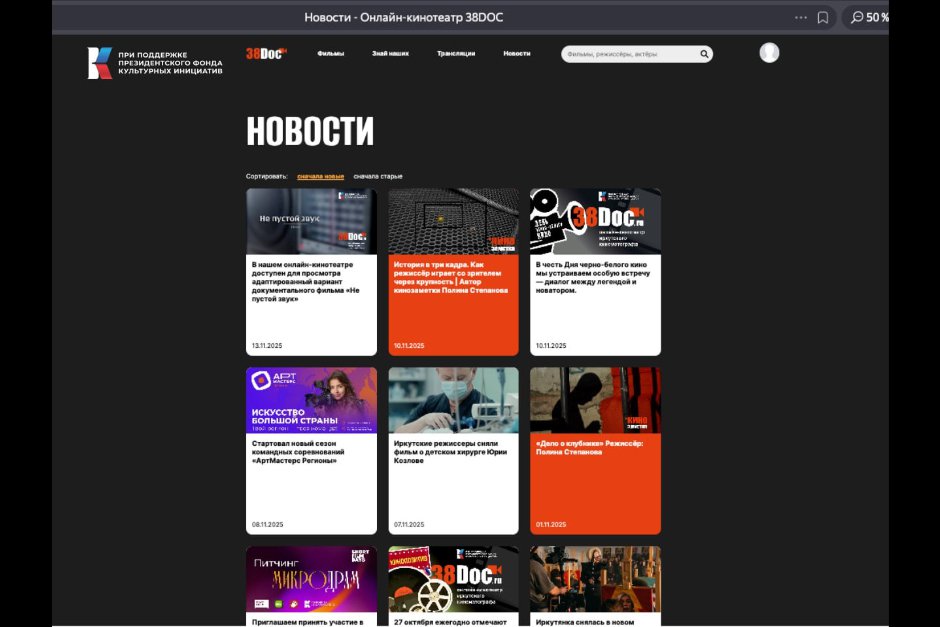
Task: Click the search magnifier icon
Action: click(x=704, y=54)
